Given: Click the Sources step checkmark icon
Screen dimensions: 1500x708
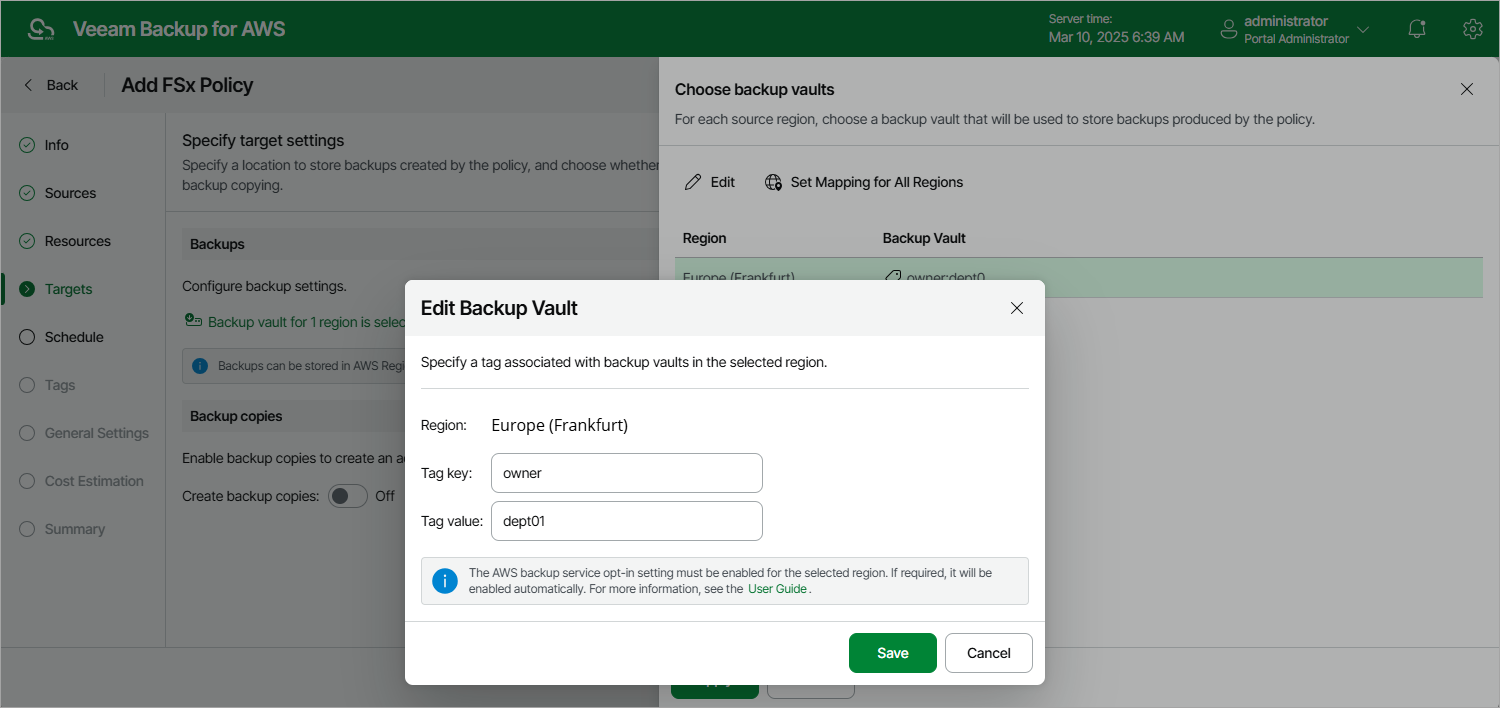Looking at the screenshot, I should point(27,193).
